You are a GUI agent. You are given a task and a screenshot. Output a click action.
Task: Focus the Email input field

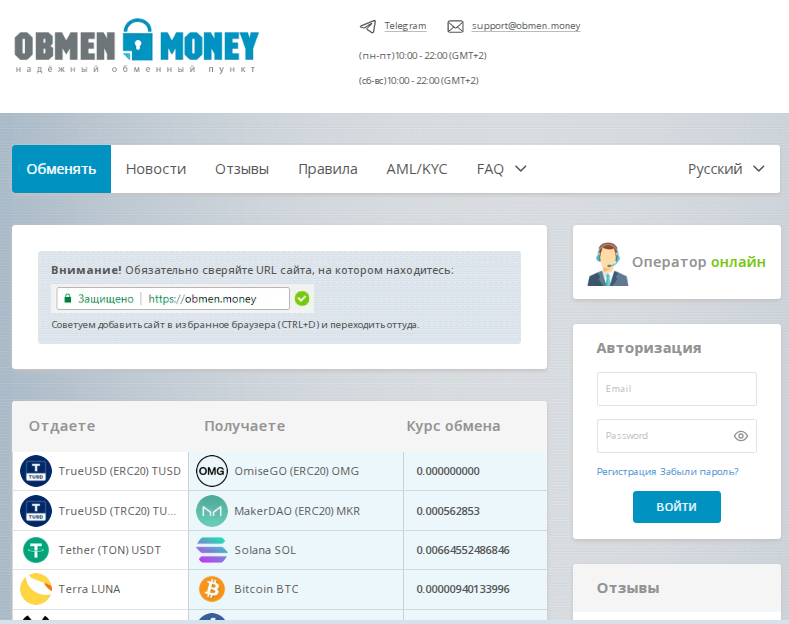[x=677, y=389]
